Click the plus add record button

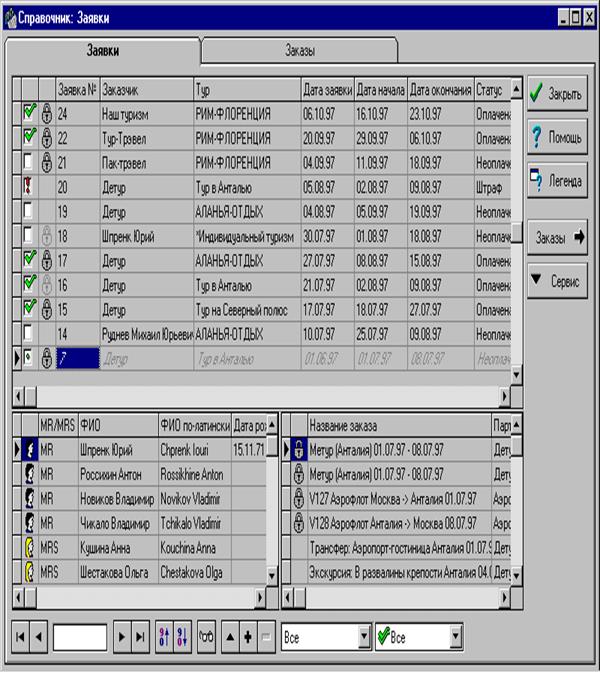coord(246,635)
